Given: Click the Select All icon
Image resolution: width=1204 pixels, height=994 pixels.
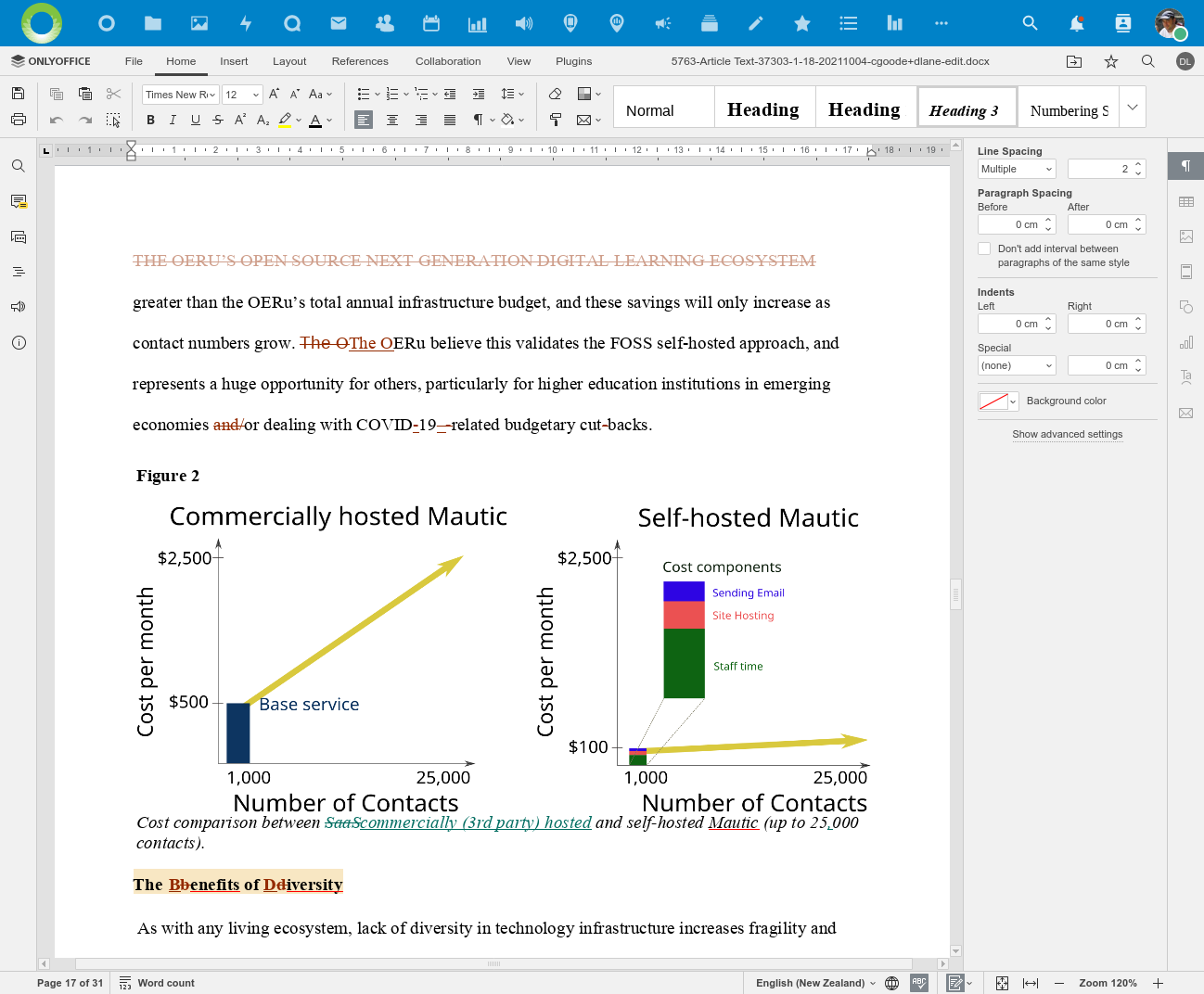Looking at the screenshot, I should coord(113,120).
